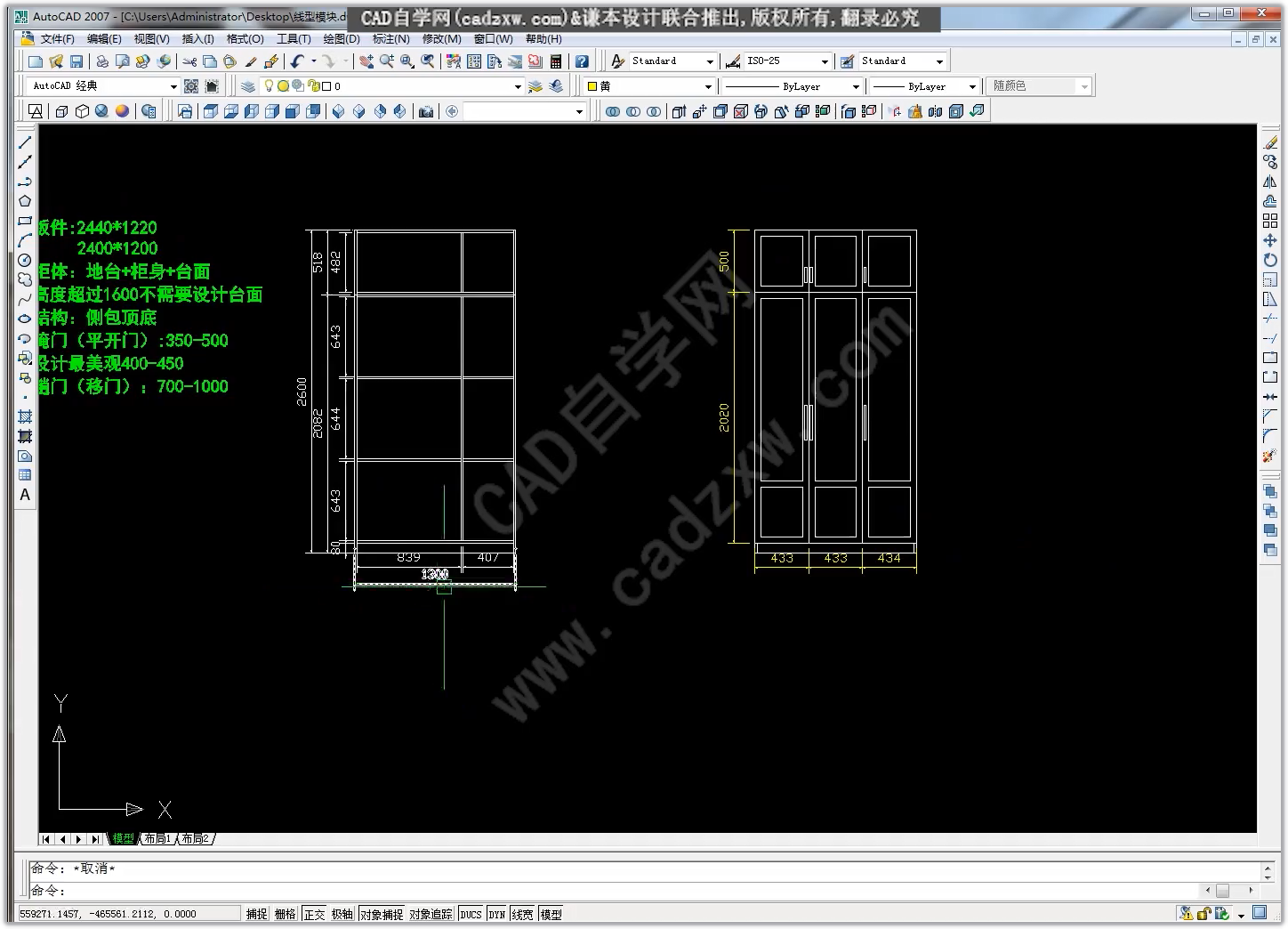Click the Dimension Style icon beside ISO-25

click(733, 61)
